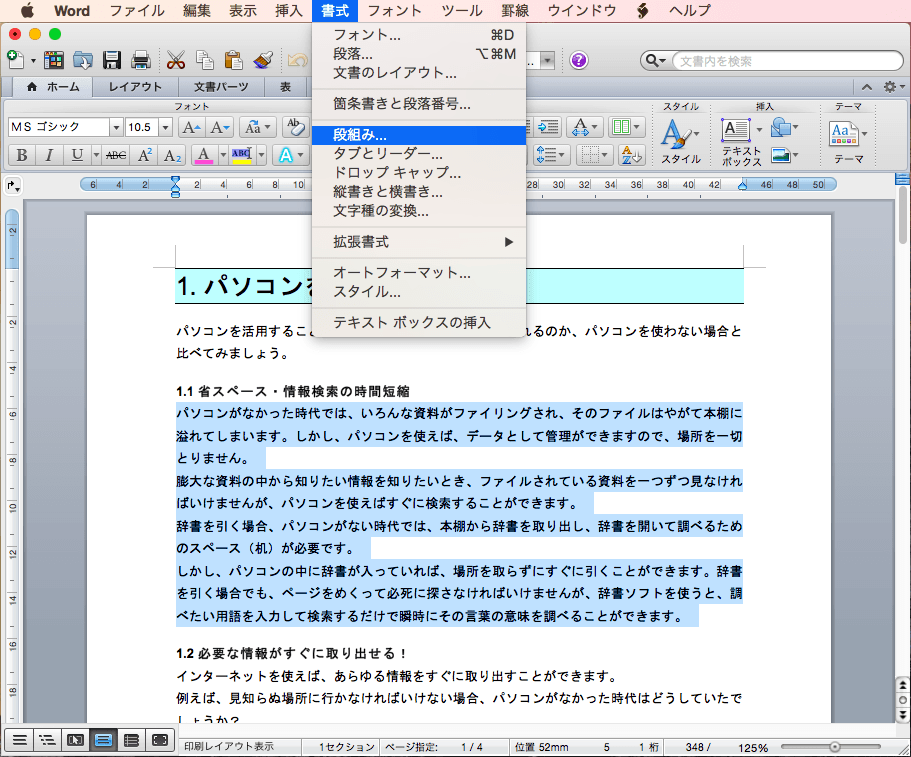Expand the 拡張書式 submenu

[x=419, y=242]
